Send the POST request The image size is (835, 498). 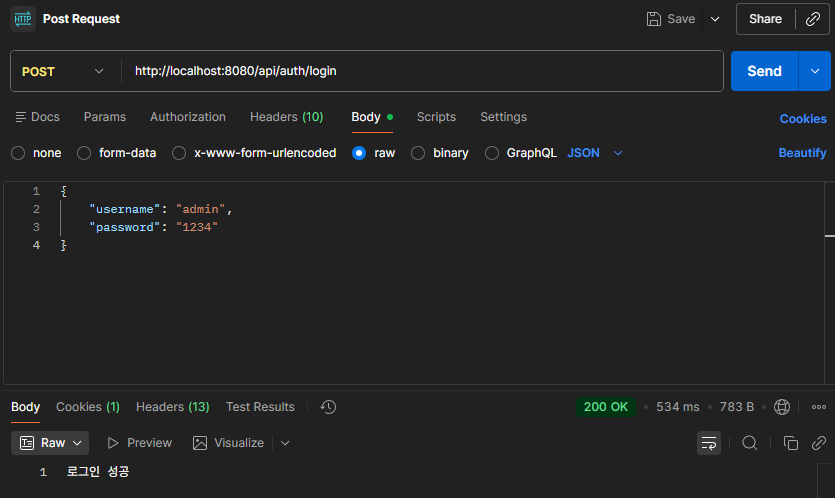pyautogui.click(x=764, y=71)
